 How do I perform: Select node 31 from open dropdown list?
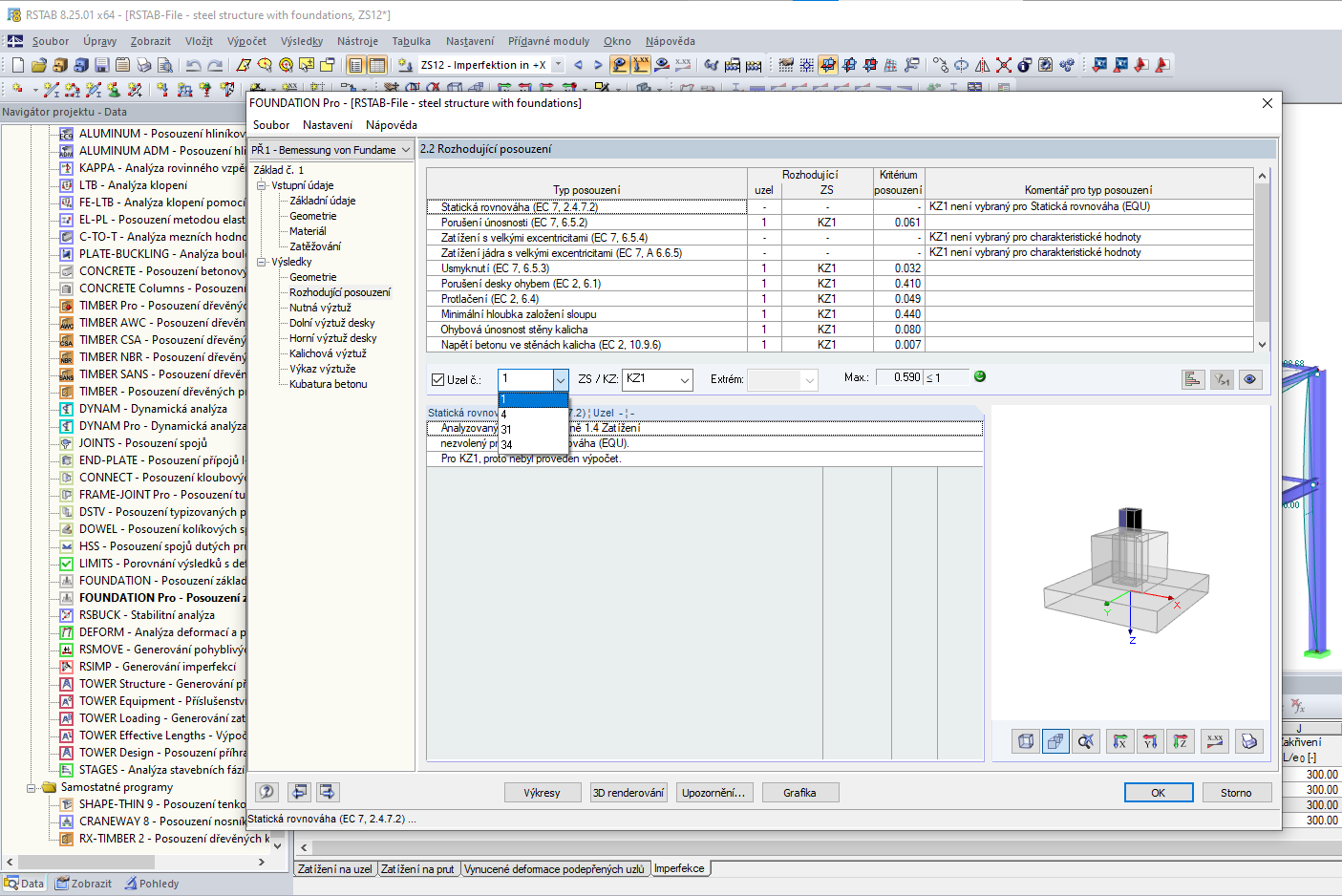[x=506, y=430]
